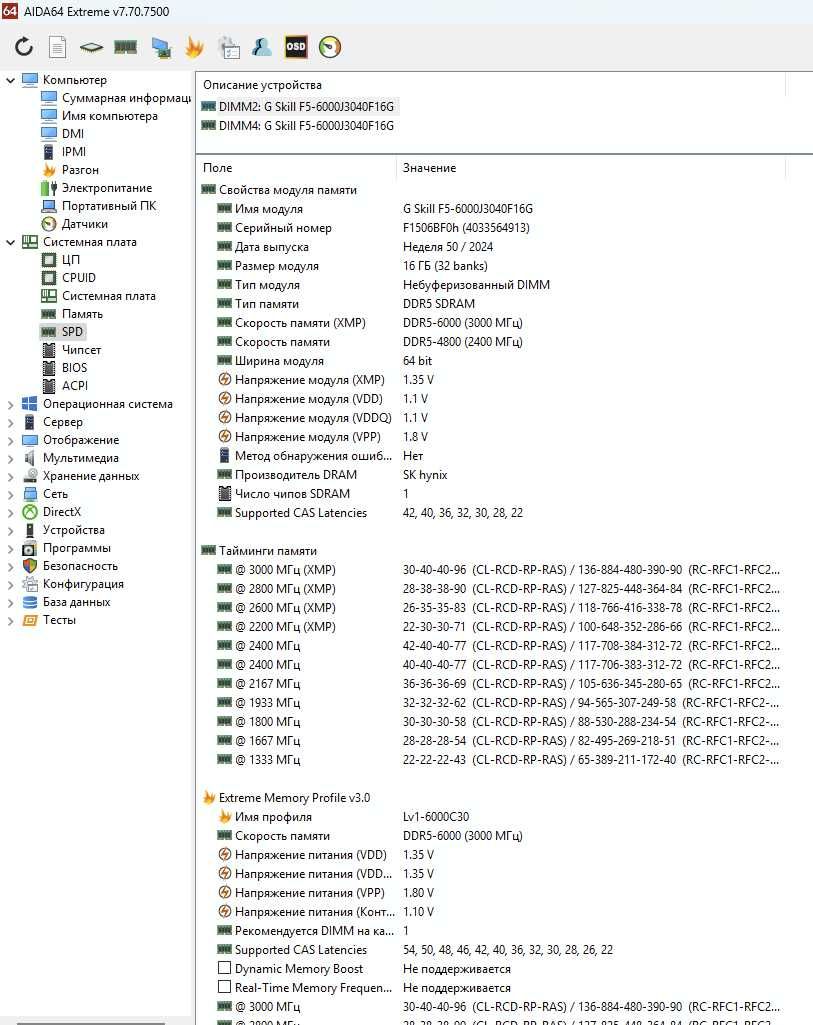The height and width of the screenshot is (1025, 813).
Task: Expand the Тесты tree node
Action: (x=10, y=620)
